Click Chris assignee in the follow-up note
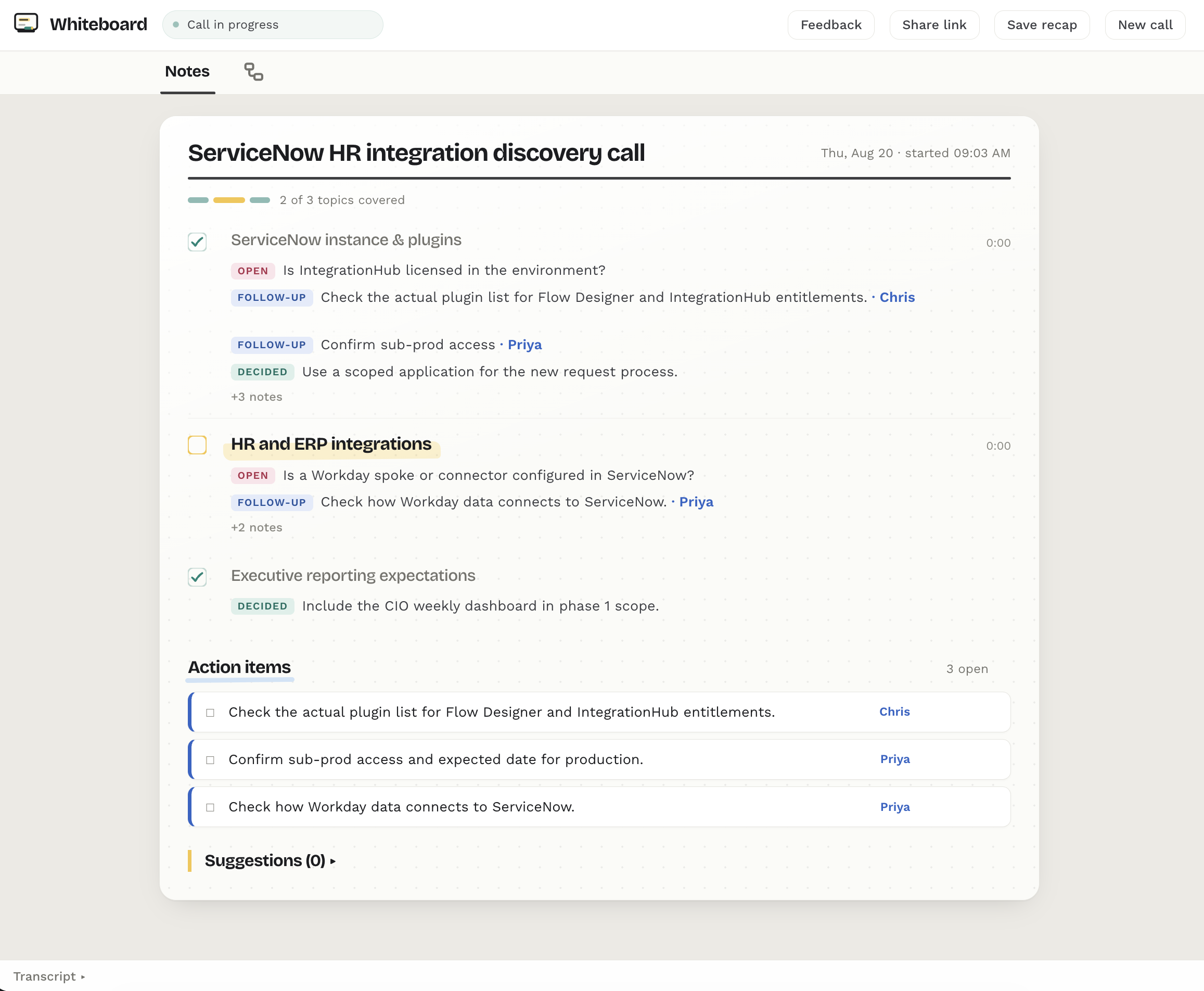 (896, 297)
